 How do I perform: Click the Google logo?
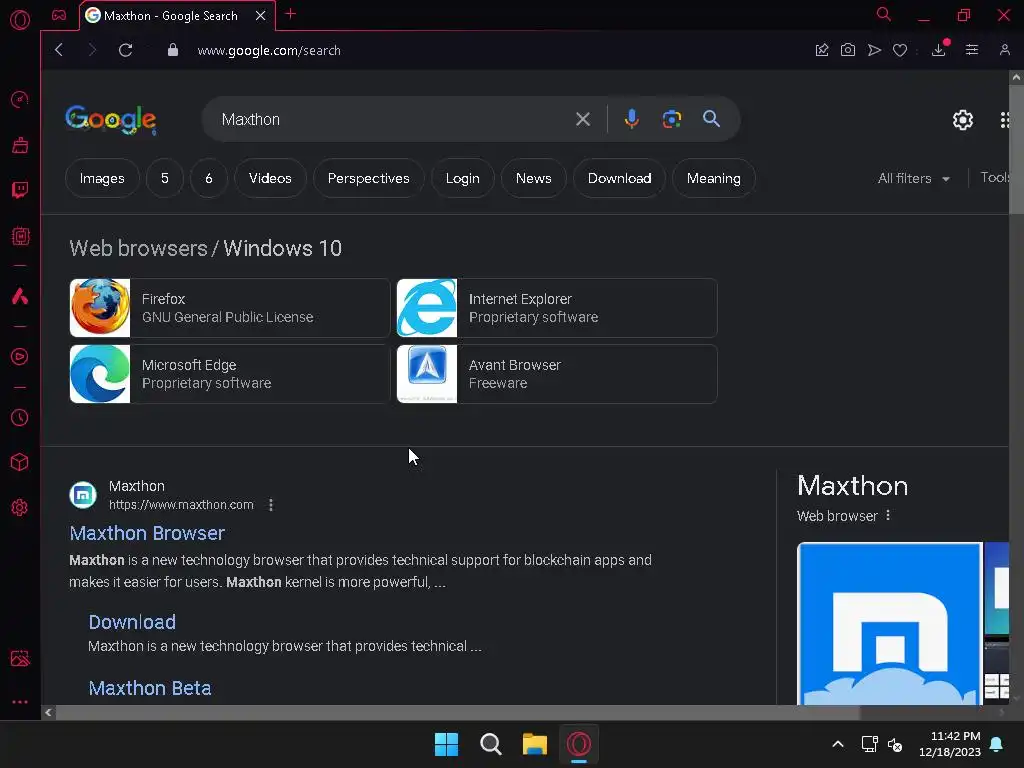tap(111, 120)
